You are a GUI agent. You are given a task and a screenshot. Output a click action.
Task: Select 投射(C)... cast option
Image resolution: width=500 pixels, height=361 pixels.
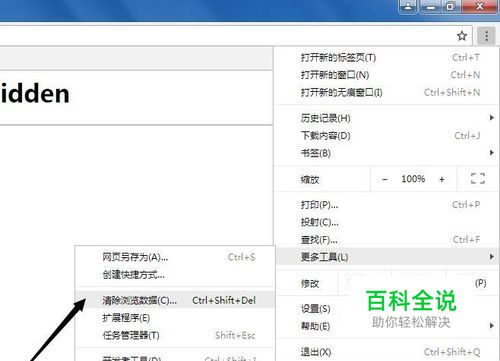(387, 222)
